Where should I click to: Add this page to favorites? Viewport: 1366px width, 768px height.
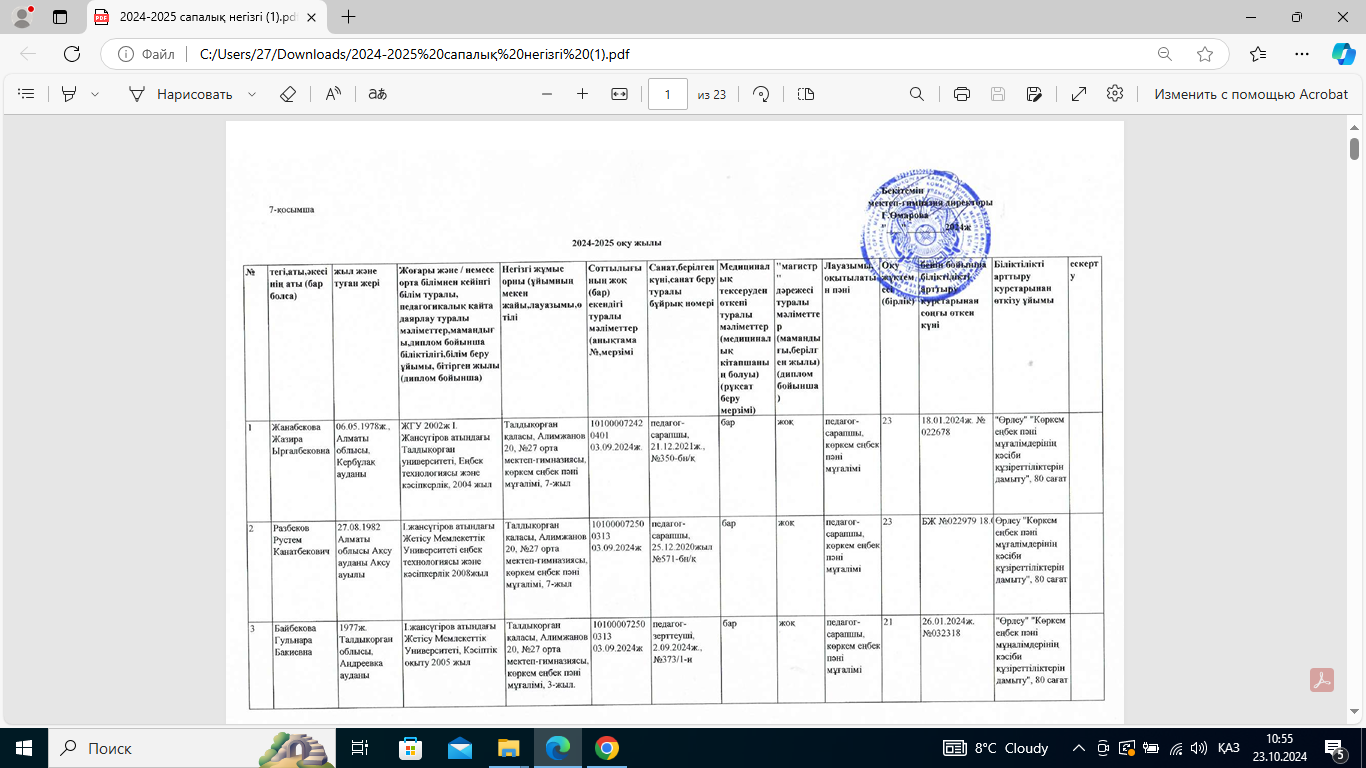(1205, 54)
